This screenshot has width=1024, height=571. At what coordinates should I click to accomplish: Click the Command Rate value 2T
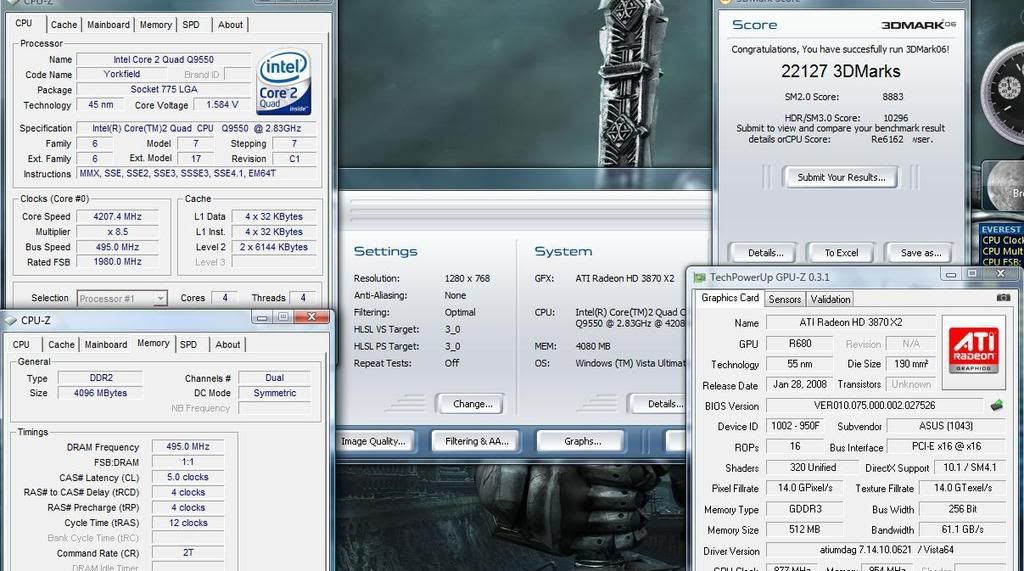188,553
